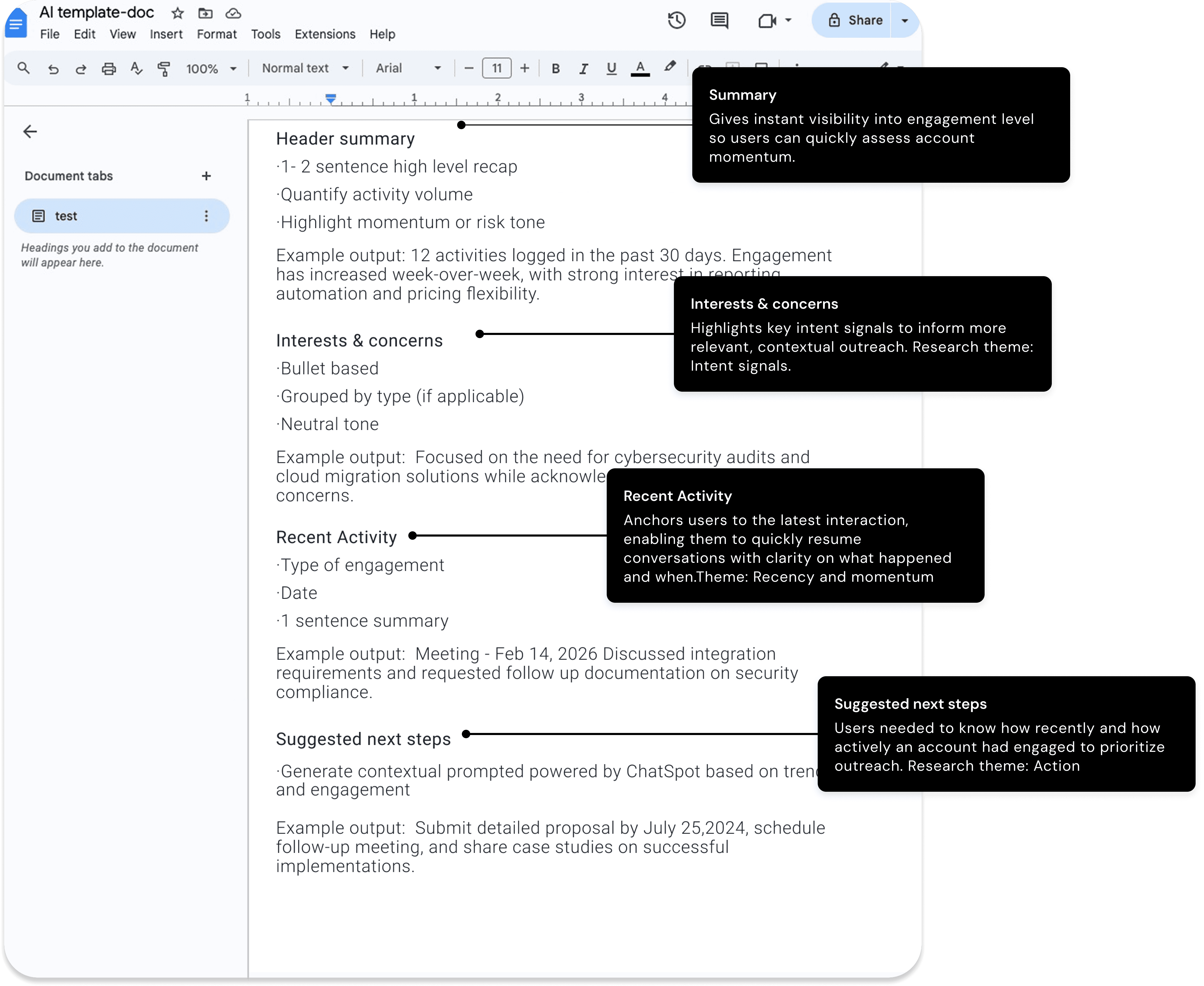Open version history clock icon

pos(676,20)
